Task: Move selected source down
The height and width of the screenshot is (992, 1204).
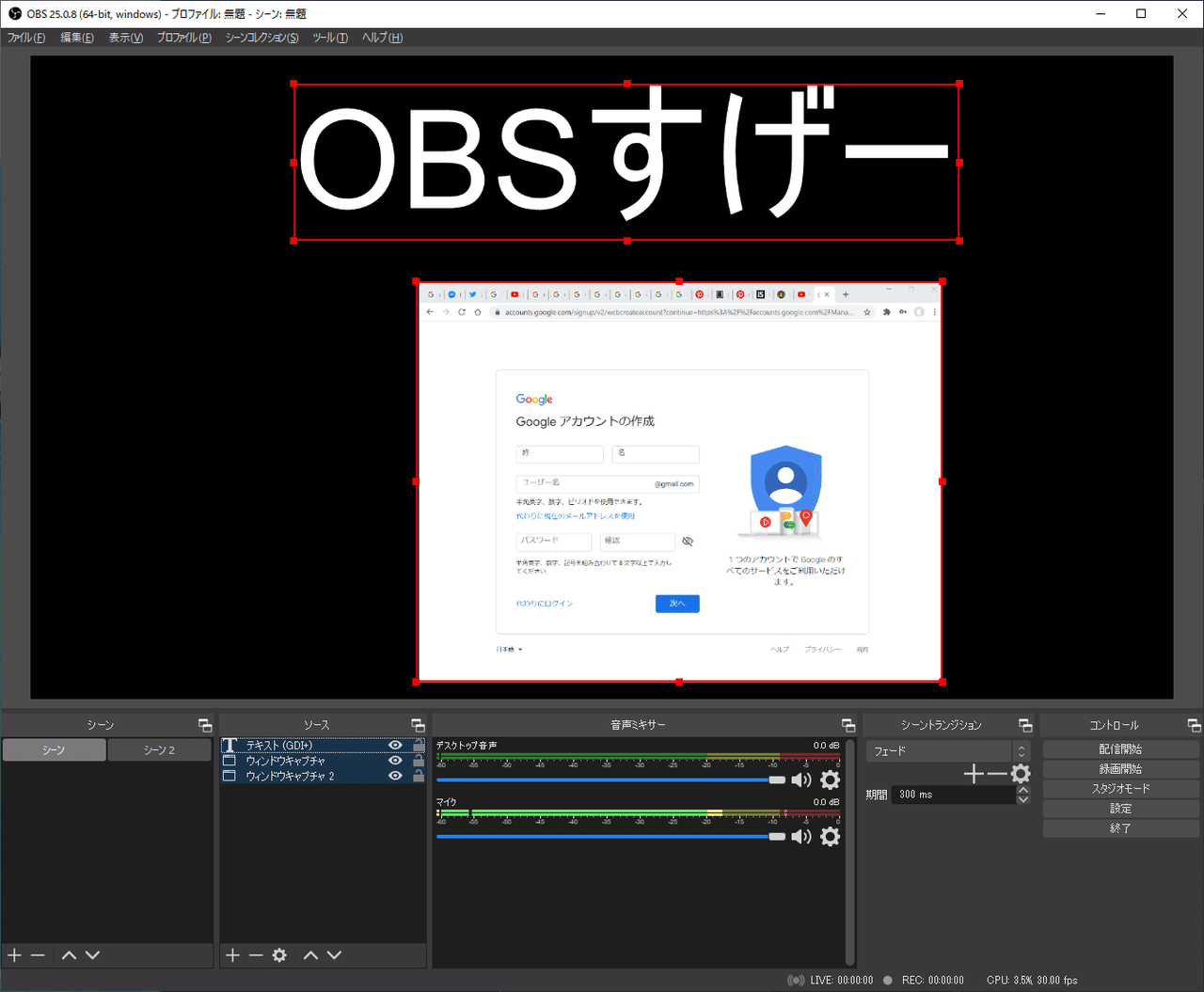Action: click(334, 955)
